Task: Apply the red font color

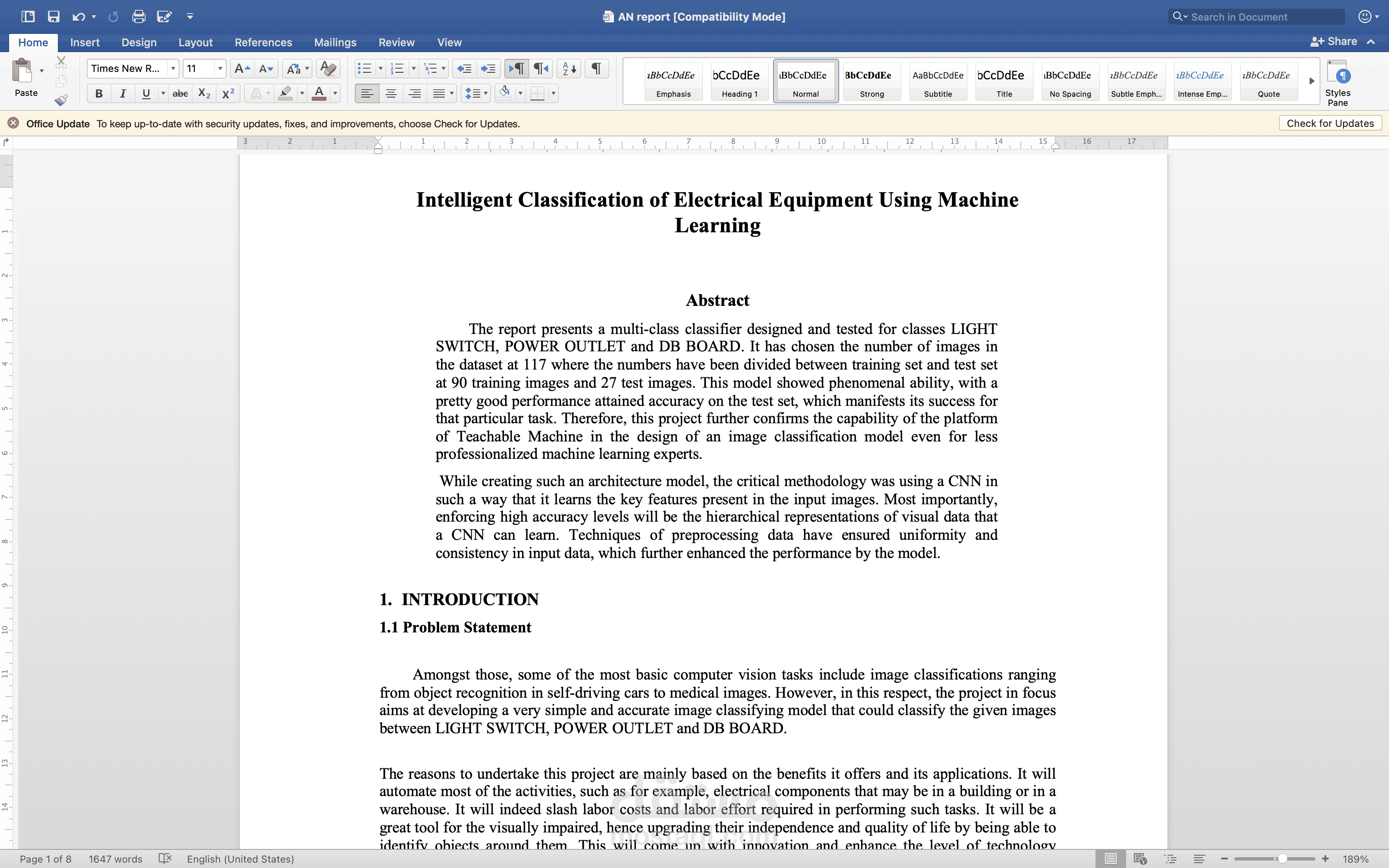Action: tap(319, 93)
